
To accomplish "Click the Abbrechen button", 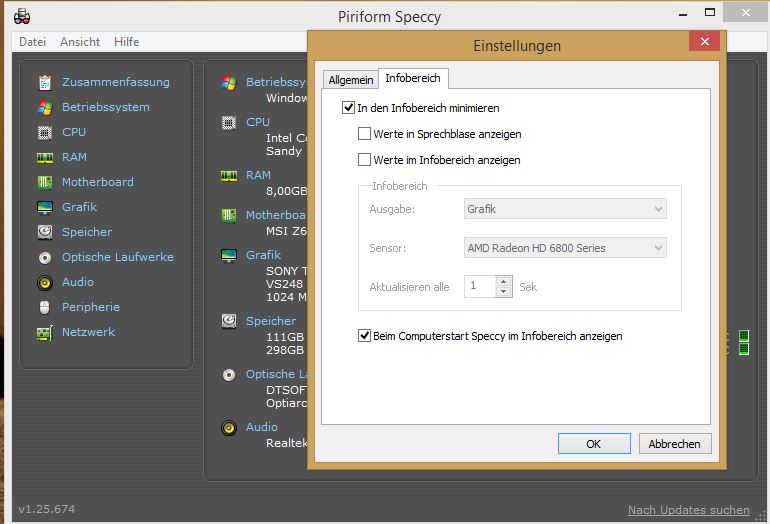I will click(x=675, y=443).
